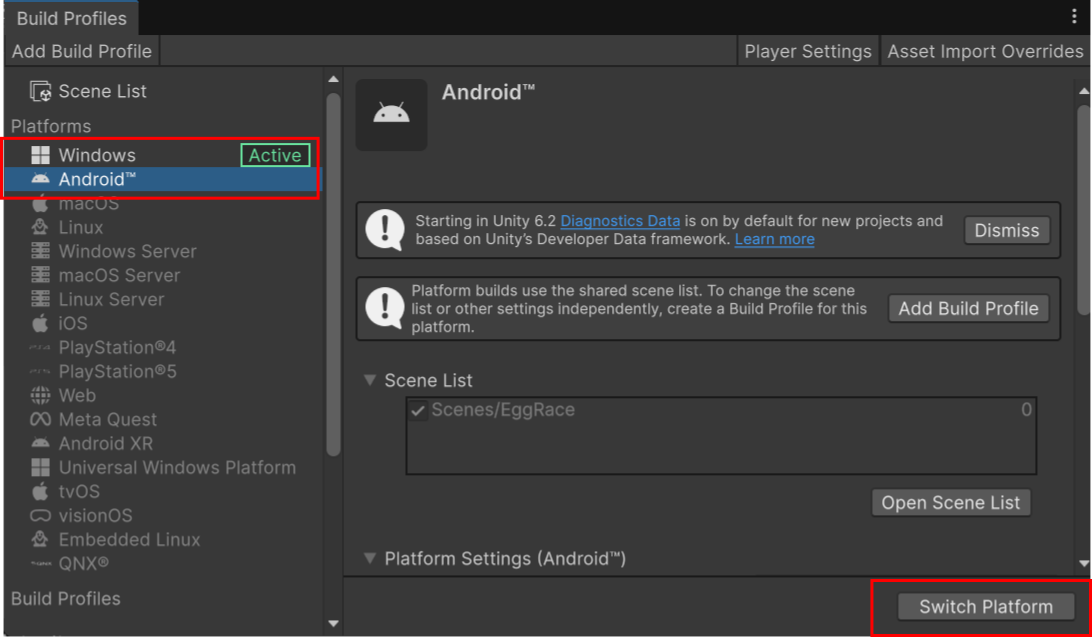Screen dimensions: 1092x637
Task: Click the large Android header icon
Action: point(391,115)
